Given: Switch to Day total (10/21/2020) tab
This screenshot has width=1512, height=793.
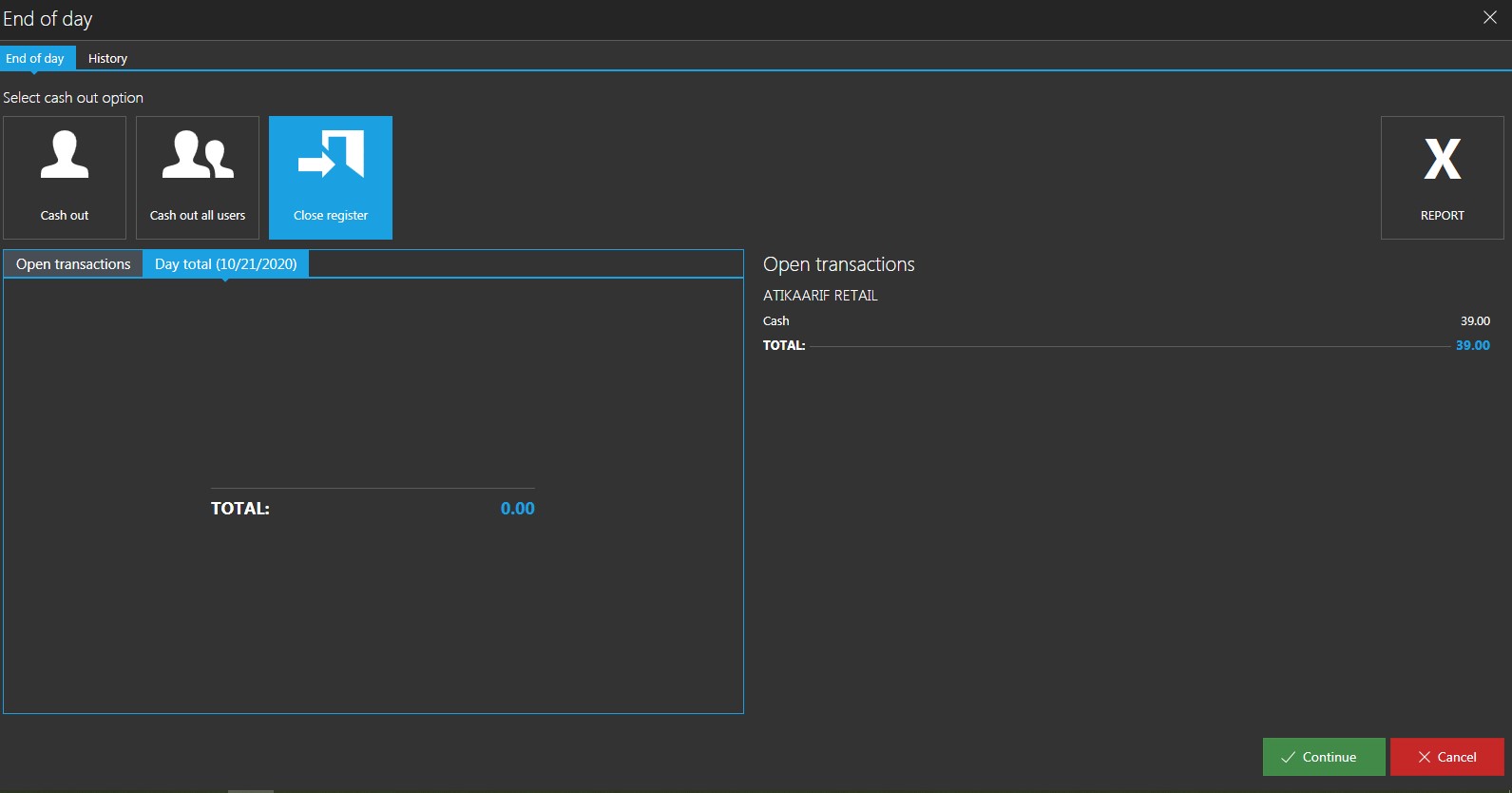Looking at the screenshot, I should pos(225,264).
